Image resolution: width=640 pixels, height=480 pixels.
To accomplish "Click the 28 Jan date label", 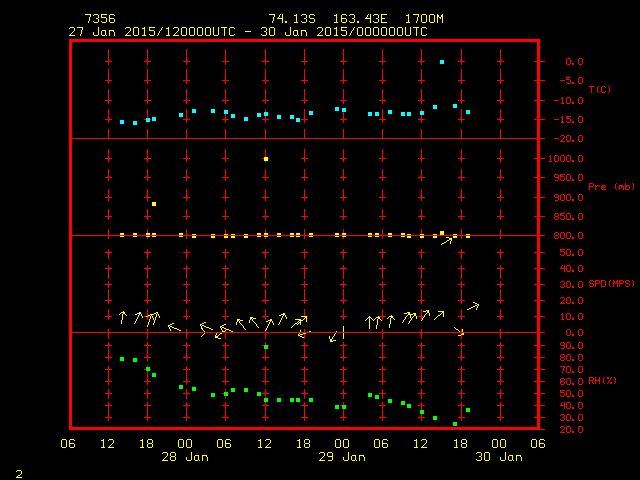I will 185,457.
